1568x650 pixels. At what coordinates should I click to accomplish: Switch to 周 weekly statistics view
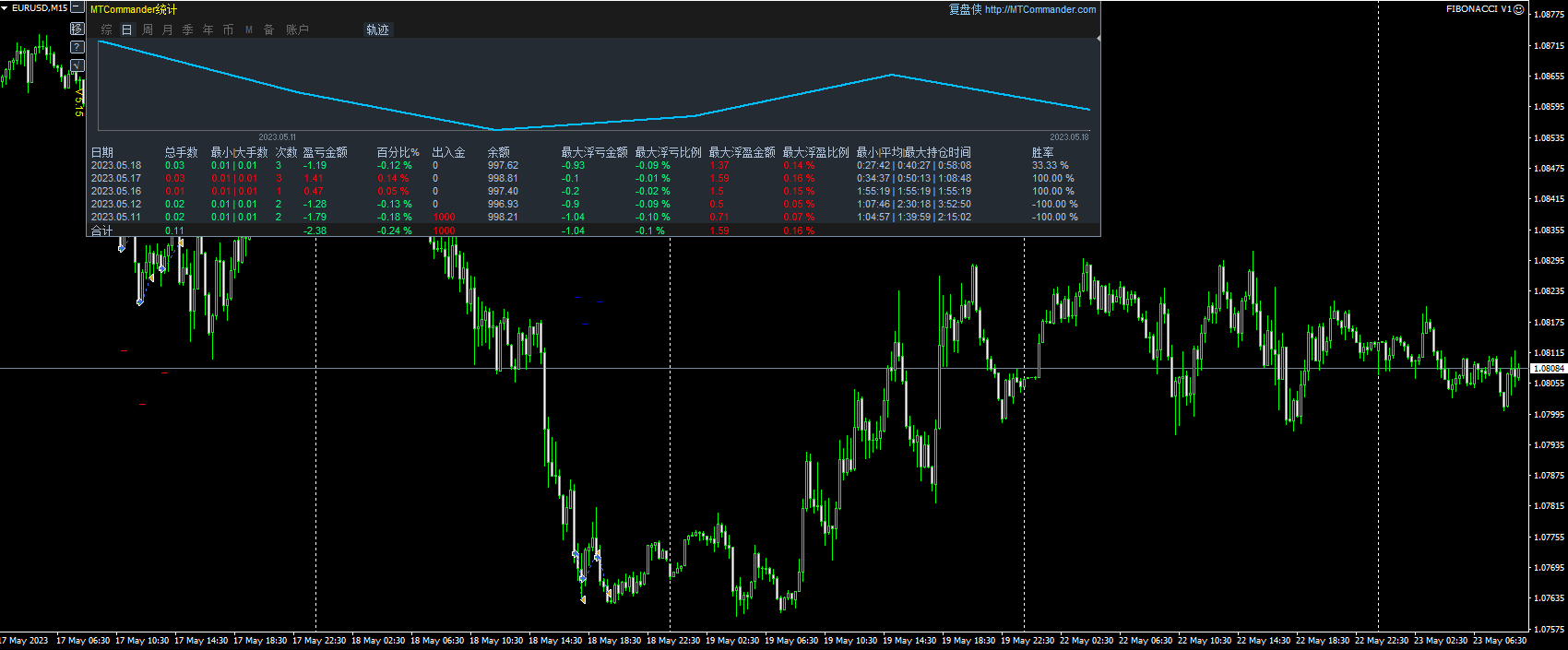tap(148, 30)
